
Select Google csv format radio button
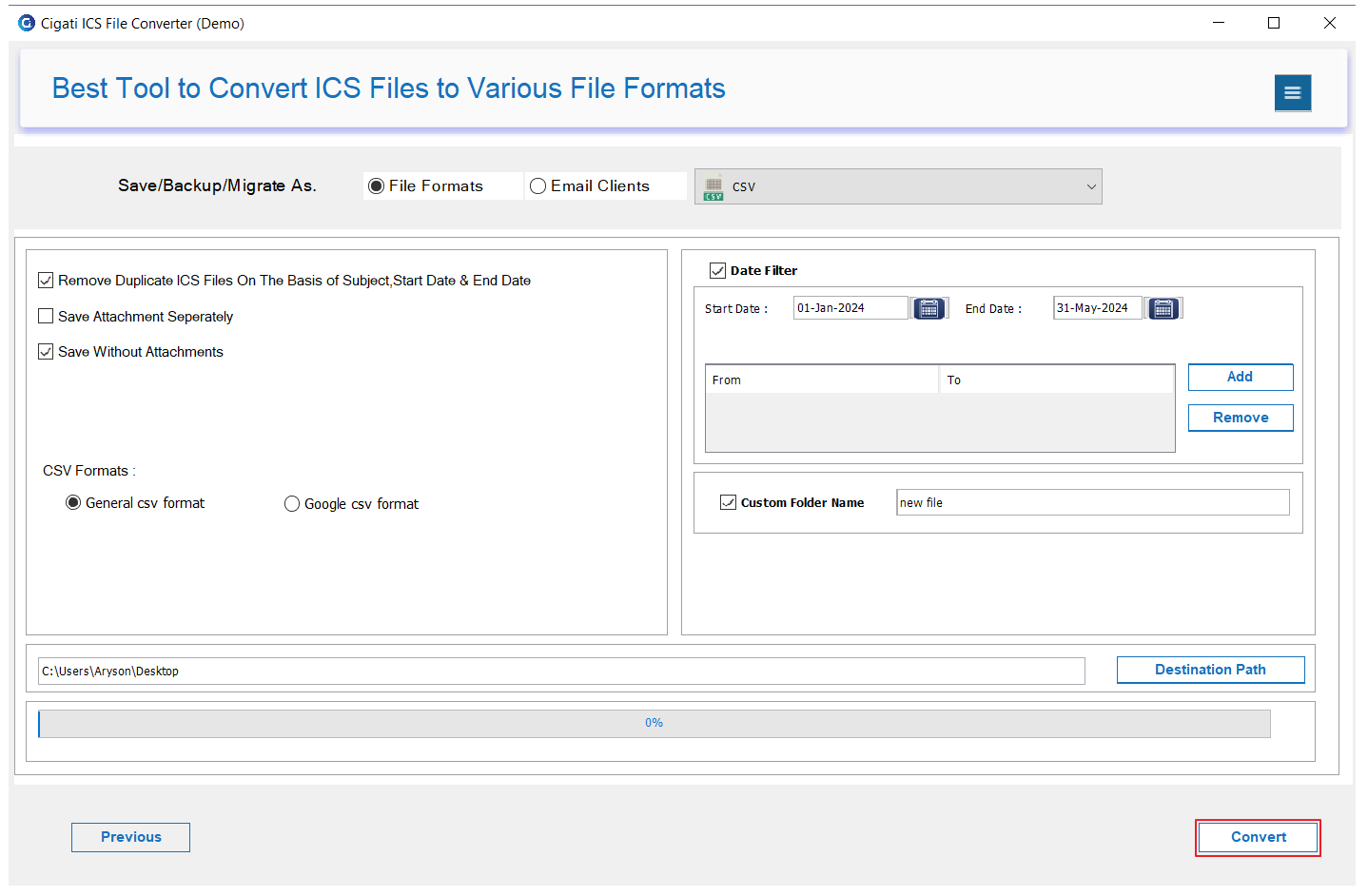point(292,504)
